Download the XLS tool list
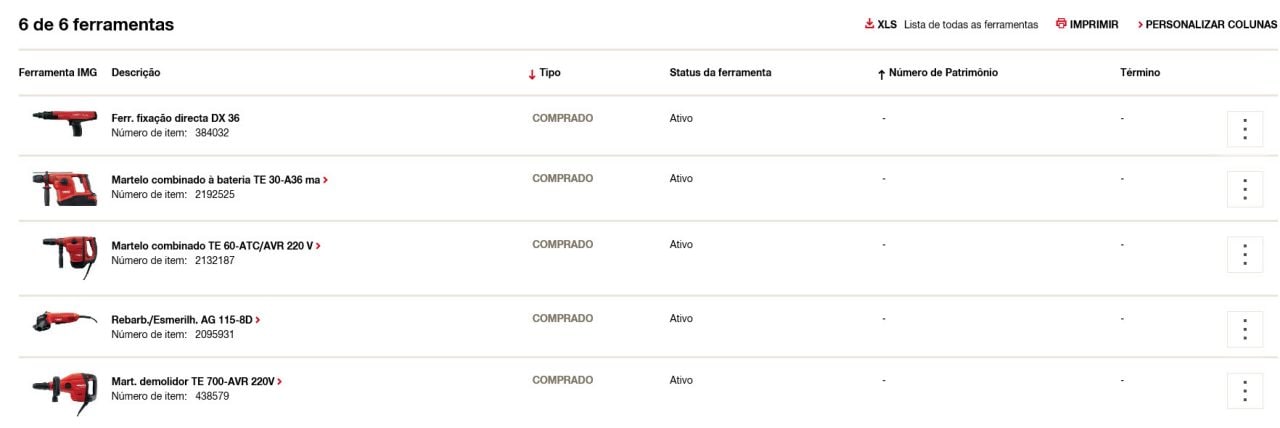1280x428 pixels. [x=881, y=24]
